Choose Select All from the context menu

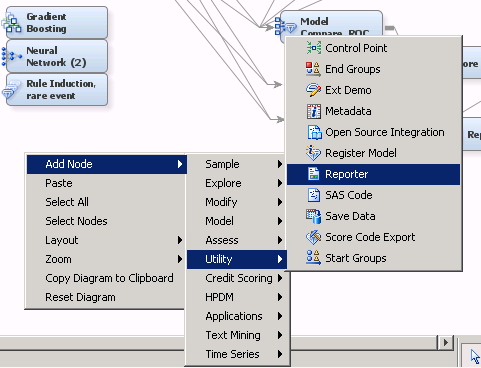click(106, 202)
